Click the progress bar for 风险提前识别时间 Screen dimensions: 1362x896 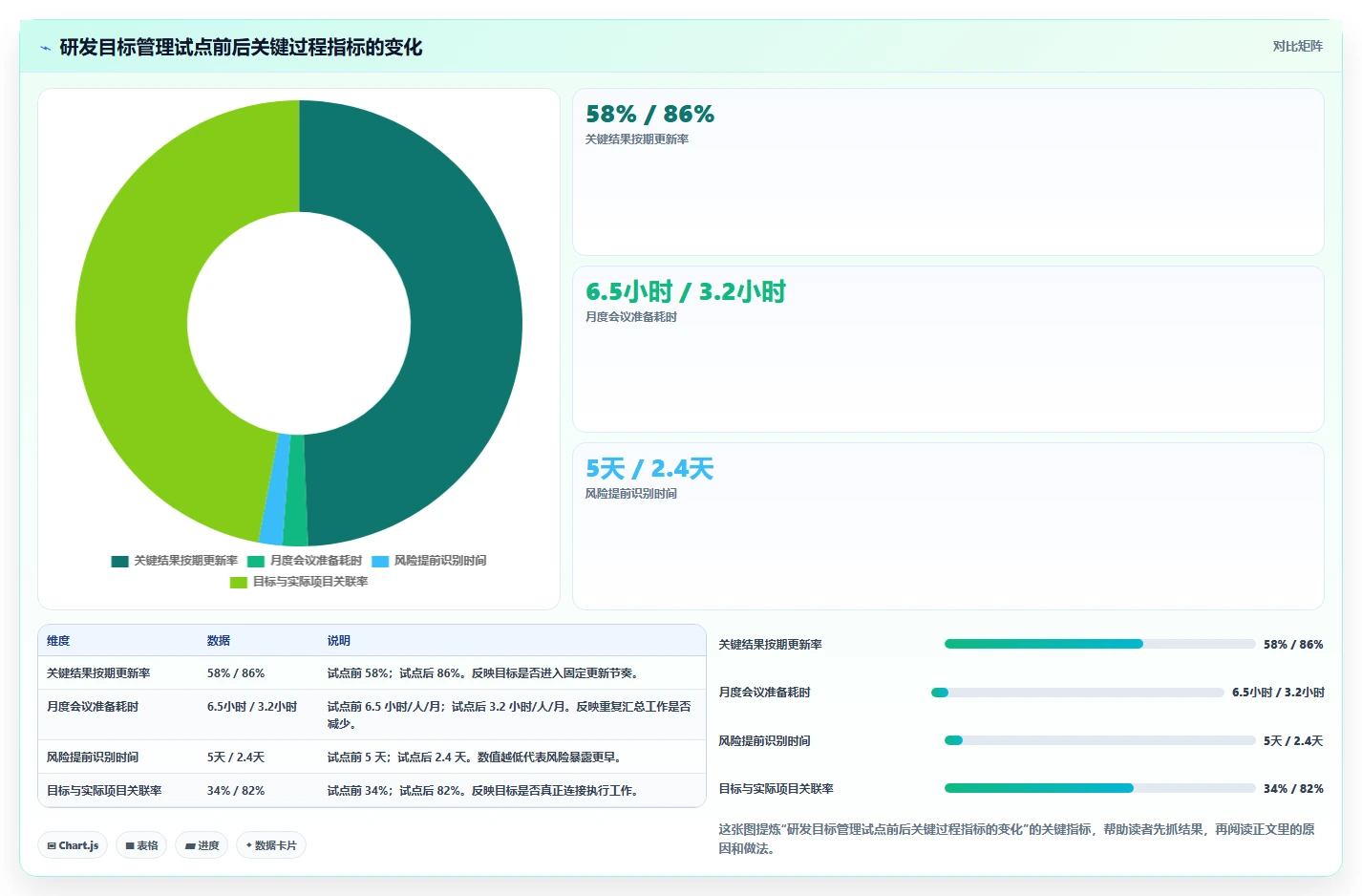click(1099, 740)
